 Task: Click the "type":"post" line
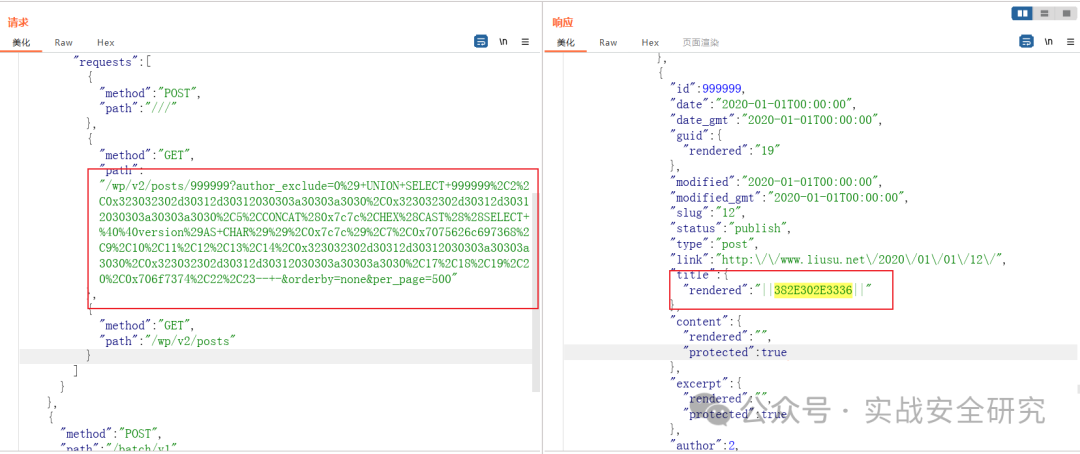tap(714, 244)
